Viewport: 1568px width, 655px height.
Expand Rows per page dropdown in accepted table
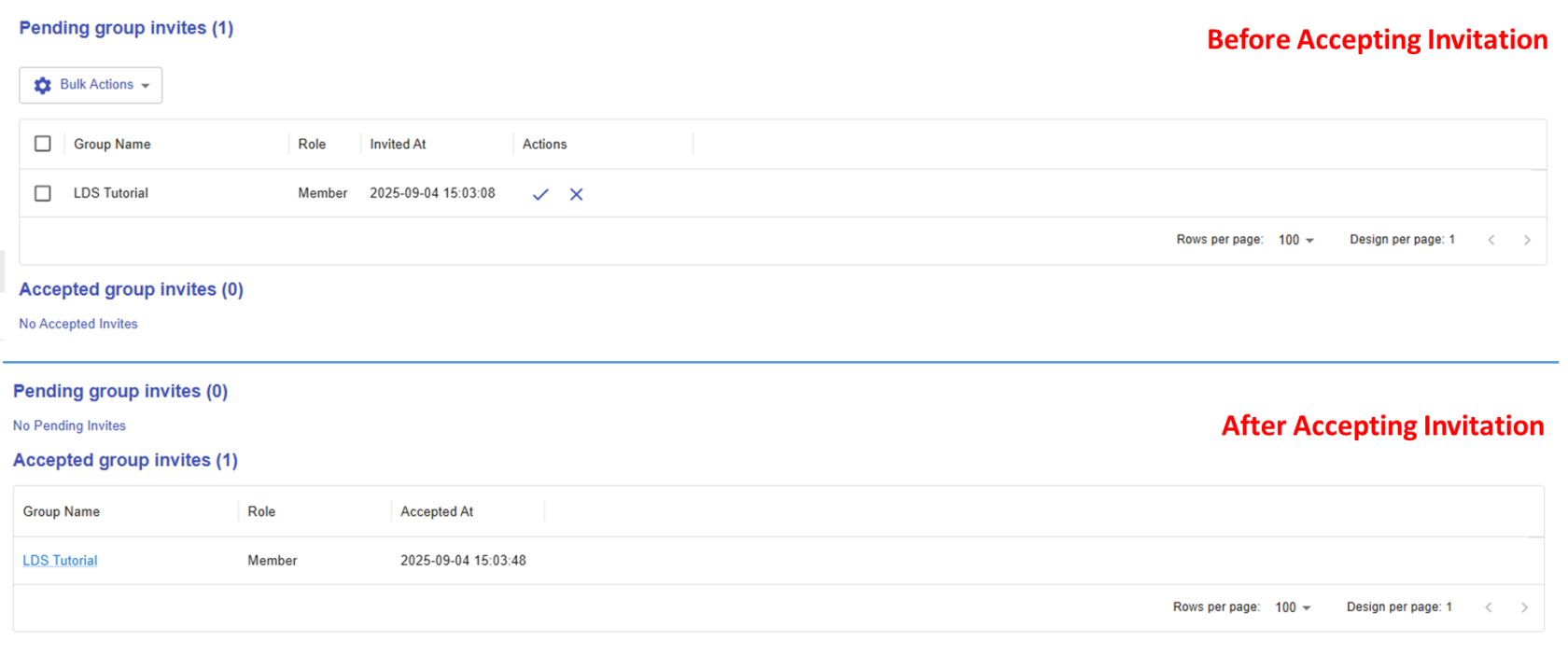(1293, 607)
